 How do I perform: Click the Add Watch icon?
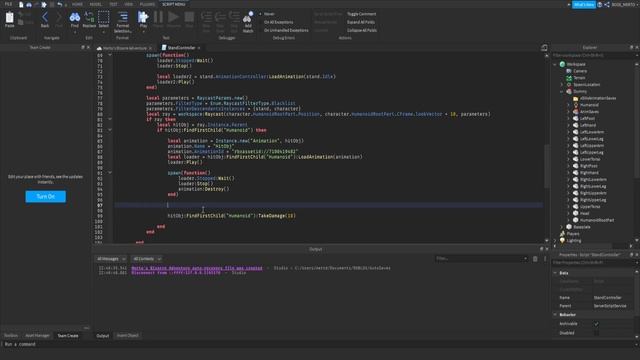248,18
